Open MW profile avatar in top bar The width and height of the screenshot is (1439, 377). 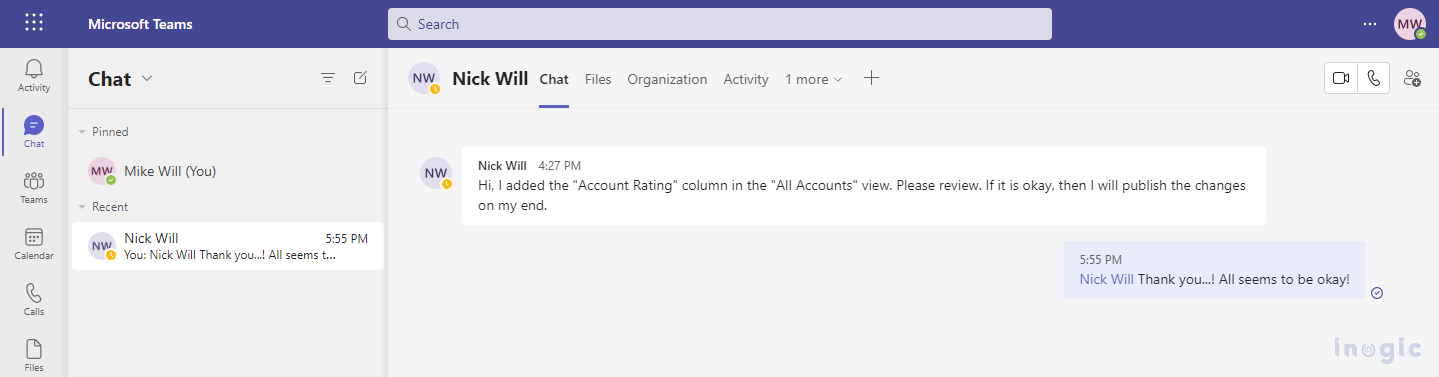tap(1410, 24)
